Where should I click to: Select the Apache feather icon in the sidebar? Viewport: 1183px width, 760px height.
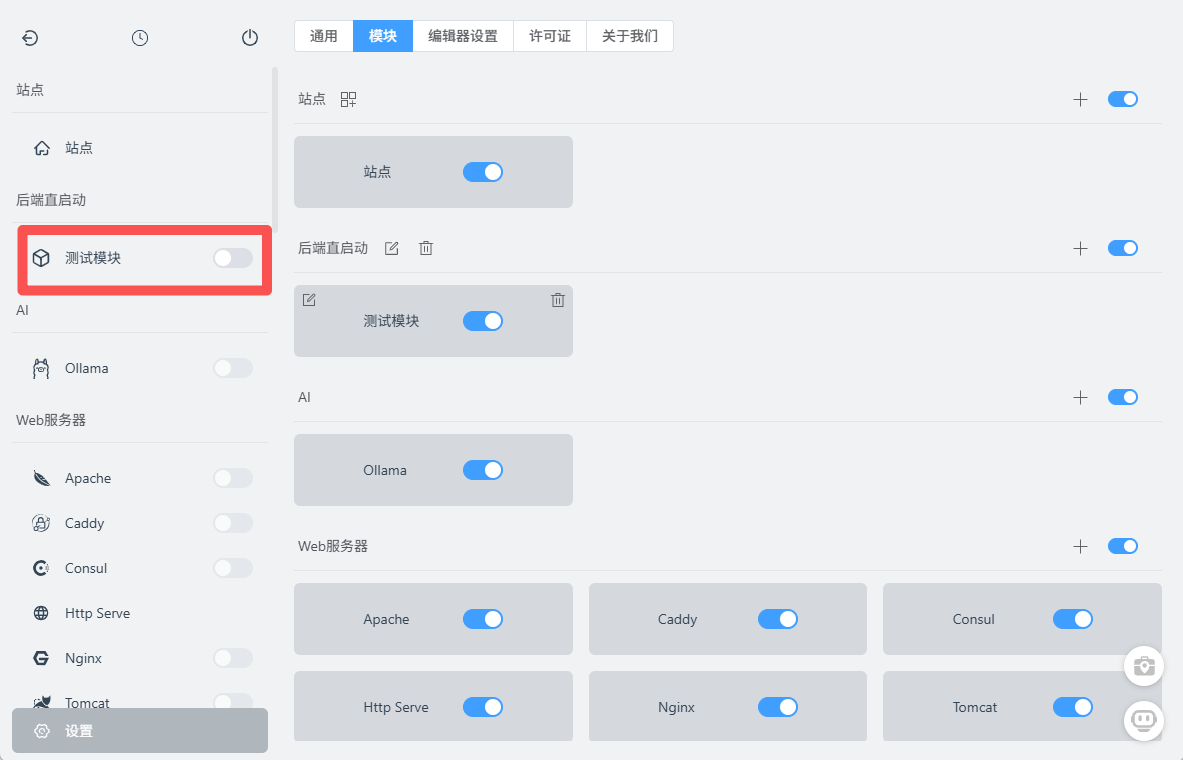pyautogui.click(x=41, y=477)
